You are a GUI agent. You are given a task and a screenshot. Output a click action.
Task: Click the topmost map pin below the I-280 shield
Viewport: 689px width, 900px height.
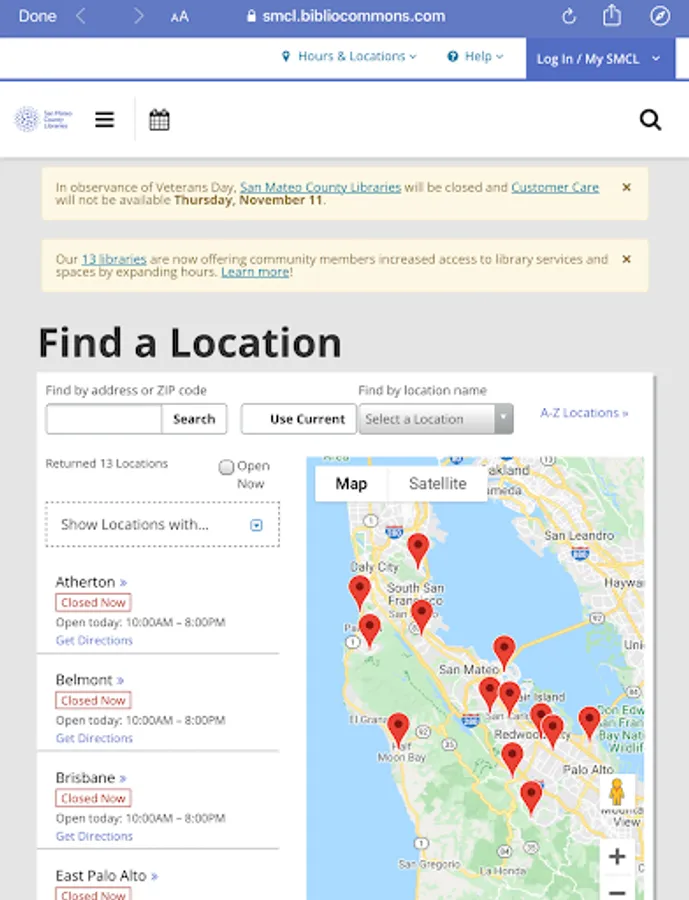click(x=418, y=550)
